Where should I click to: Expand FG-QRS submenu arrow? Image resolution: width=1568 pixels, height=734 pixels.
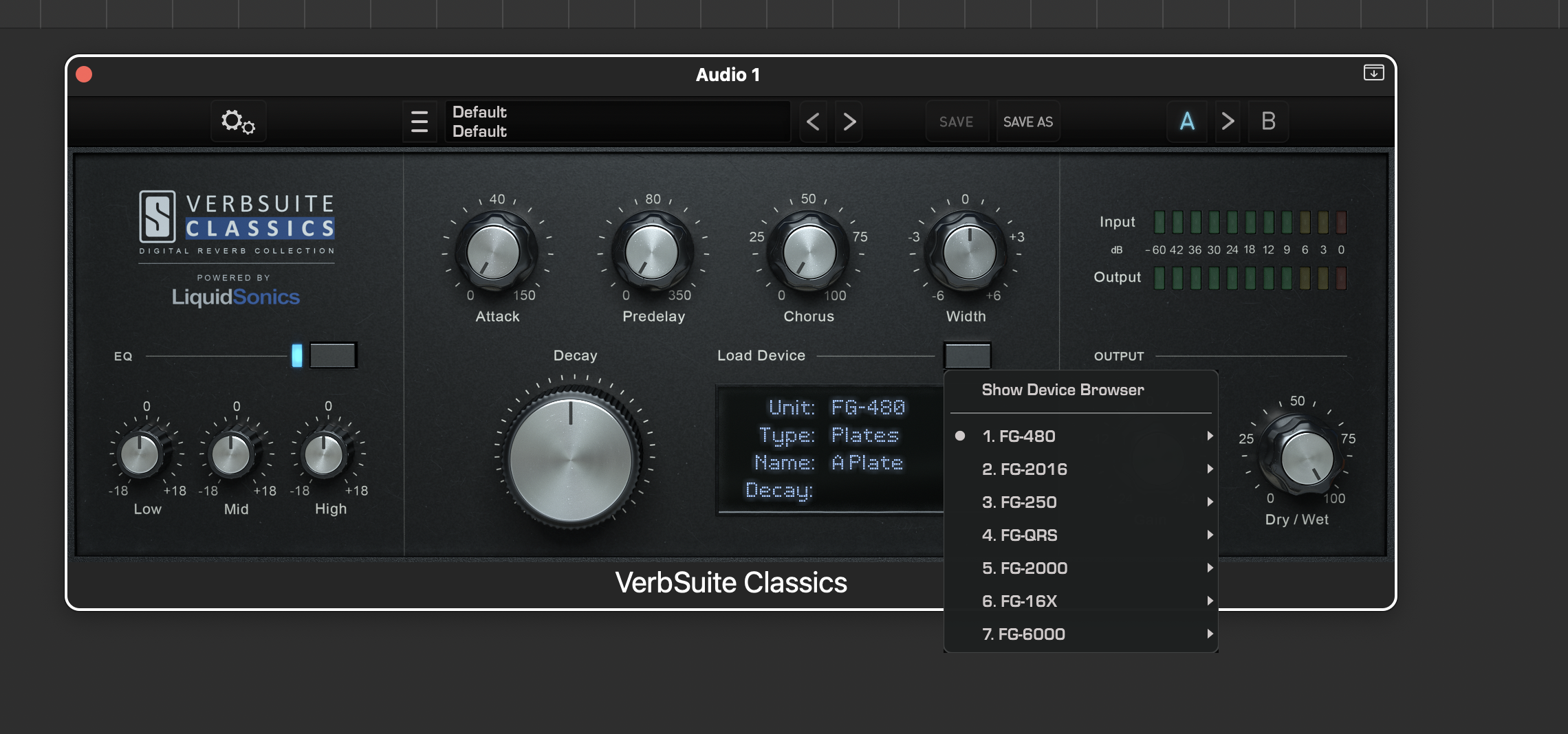[1210, 535]
